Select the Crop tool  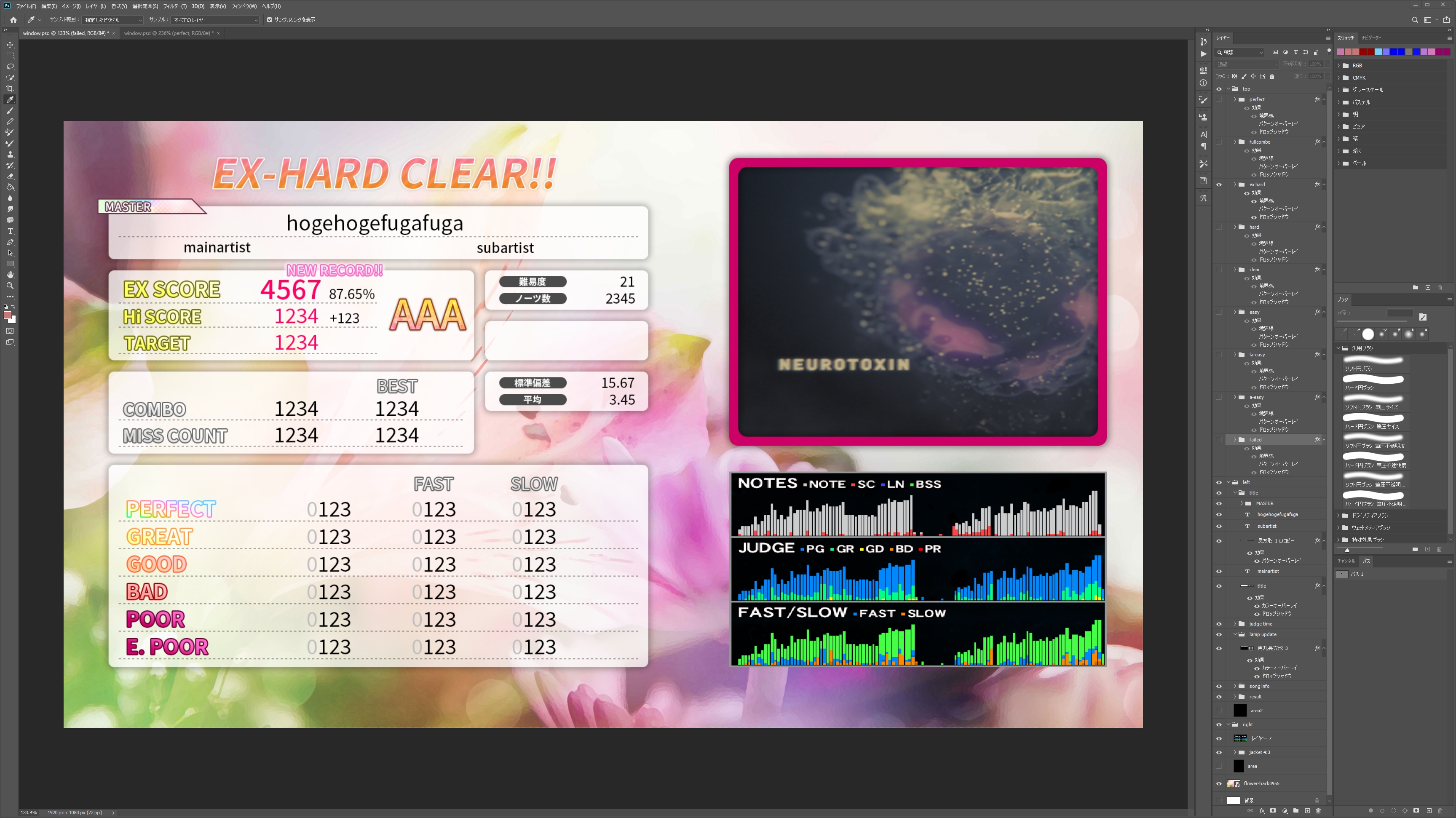pos(10,89)
